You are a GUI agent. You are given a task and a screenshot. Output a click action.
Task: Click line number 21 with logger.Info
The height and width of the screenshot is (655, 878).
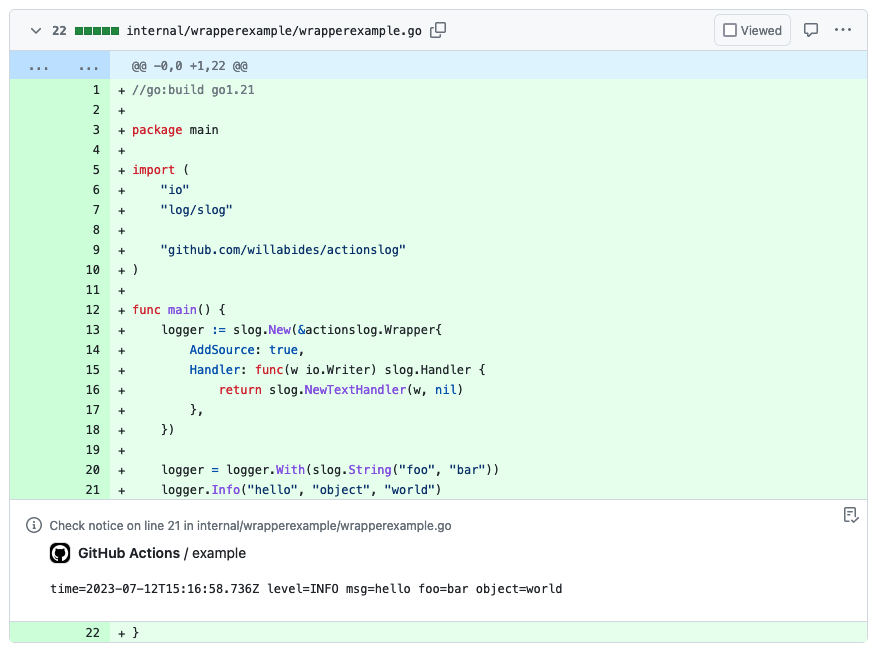click(x=93, y=490)
